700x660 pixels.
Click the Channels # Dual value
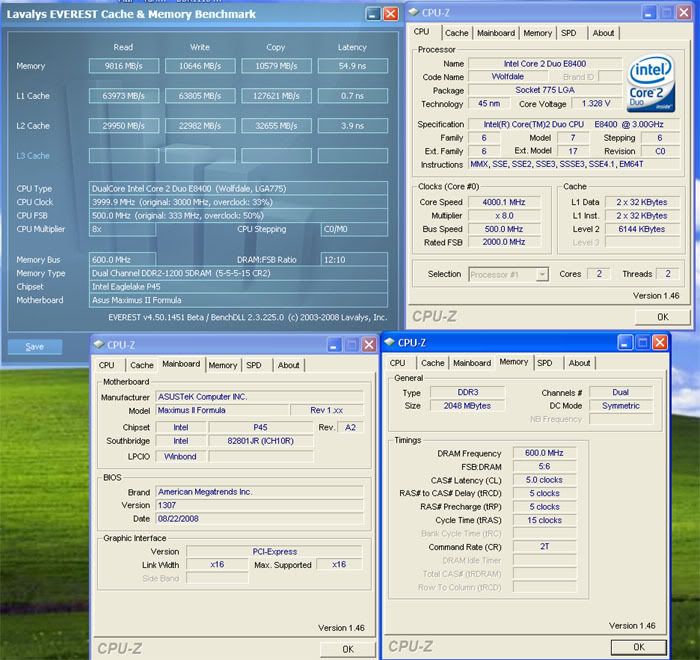(x=621, y=392)
